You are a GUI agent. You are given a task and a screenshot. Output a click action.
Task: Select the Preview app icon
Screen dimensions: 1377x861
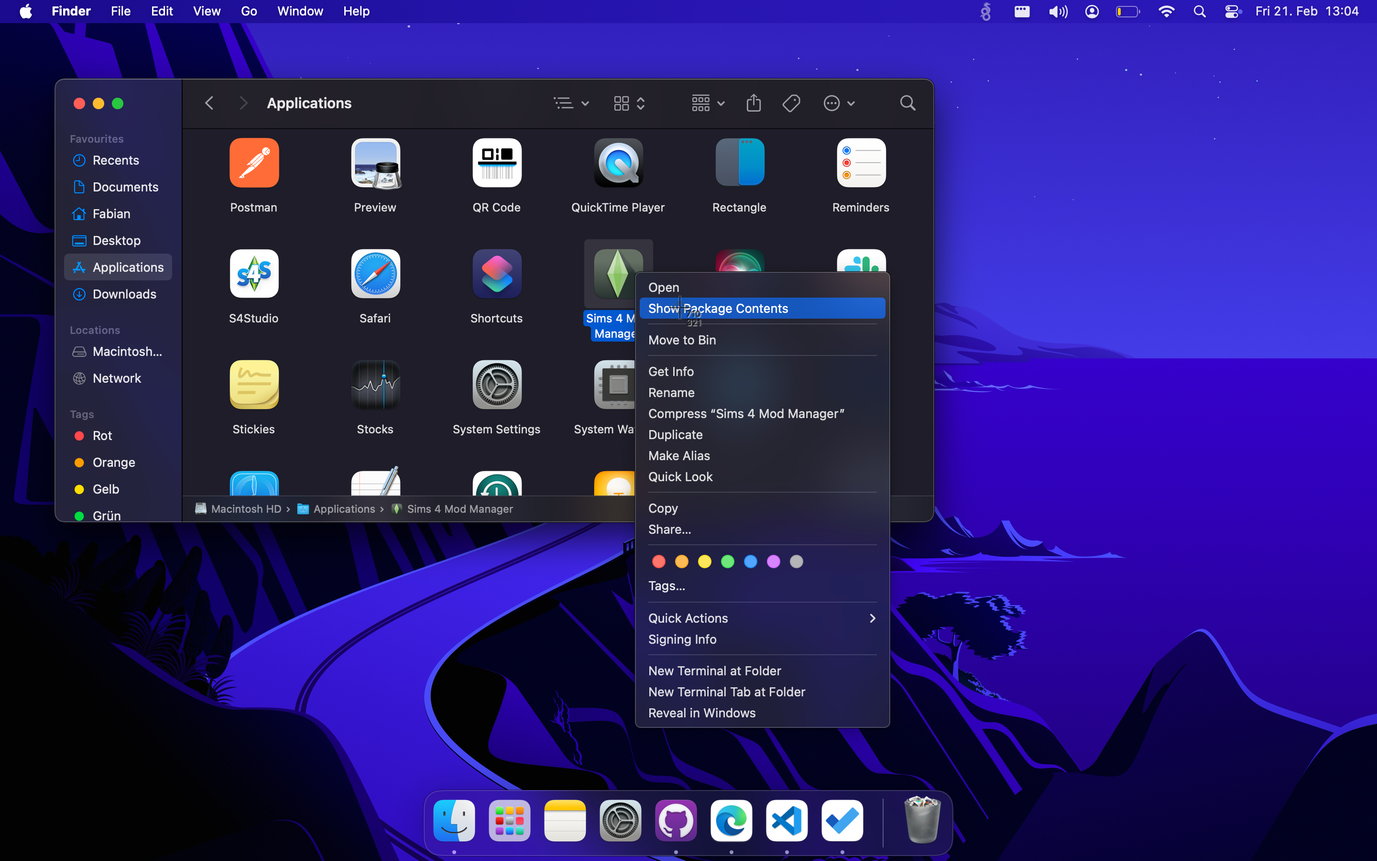point(375,163)
